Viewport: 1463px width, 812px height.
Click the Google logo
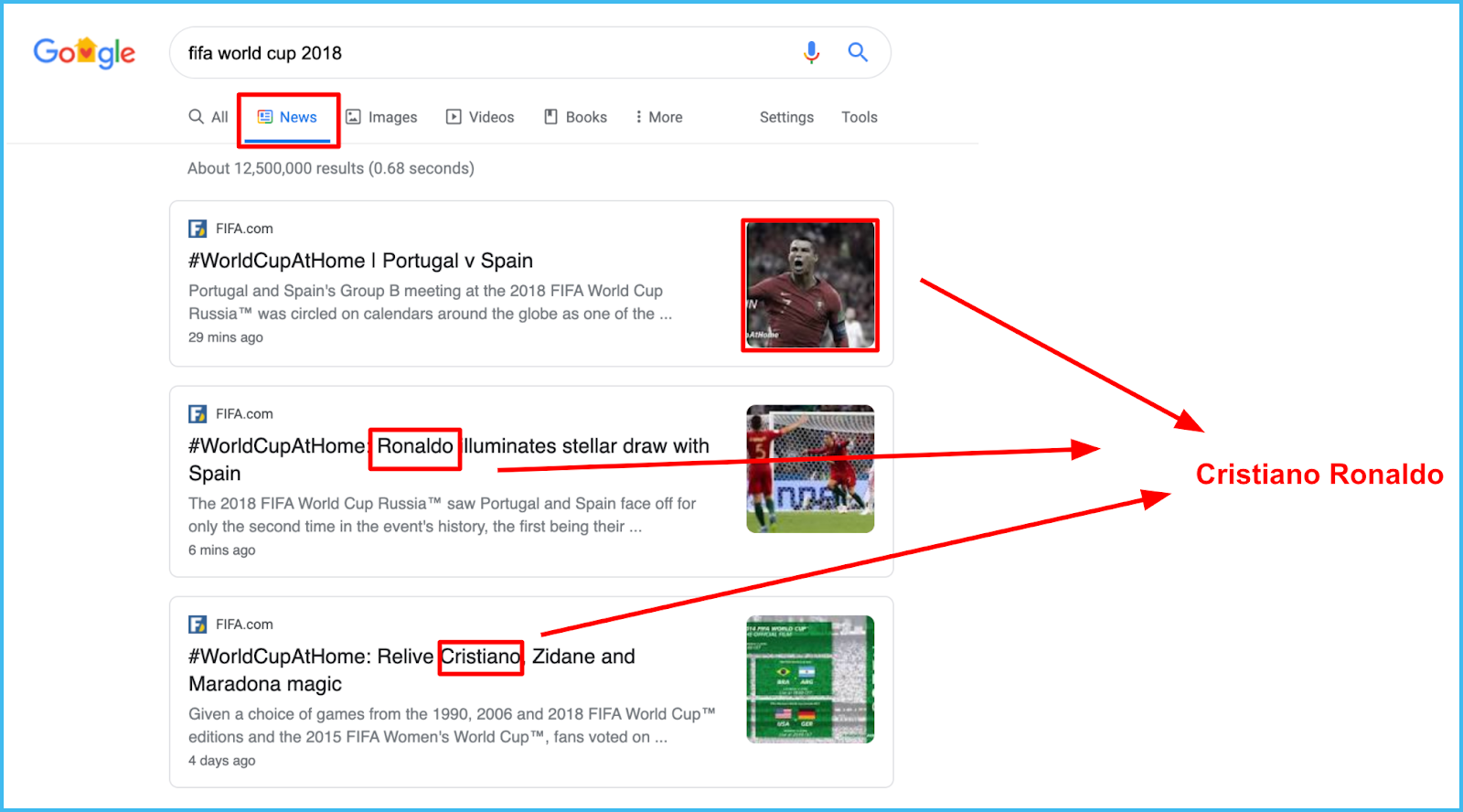[84, 53]
